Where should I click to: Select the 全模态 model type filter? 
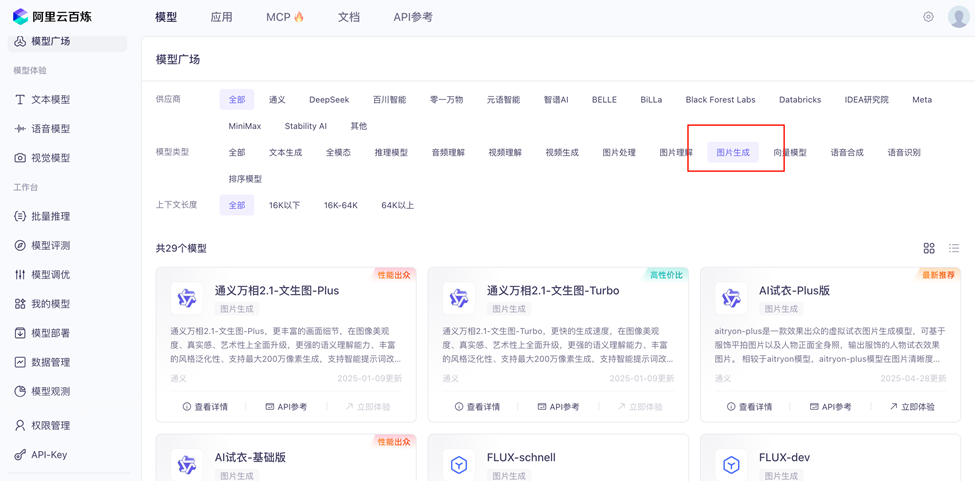pos(338,152)
